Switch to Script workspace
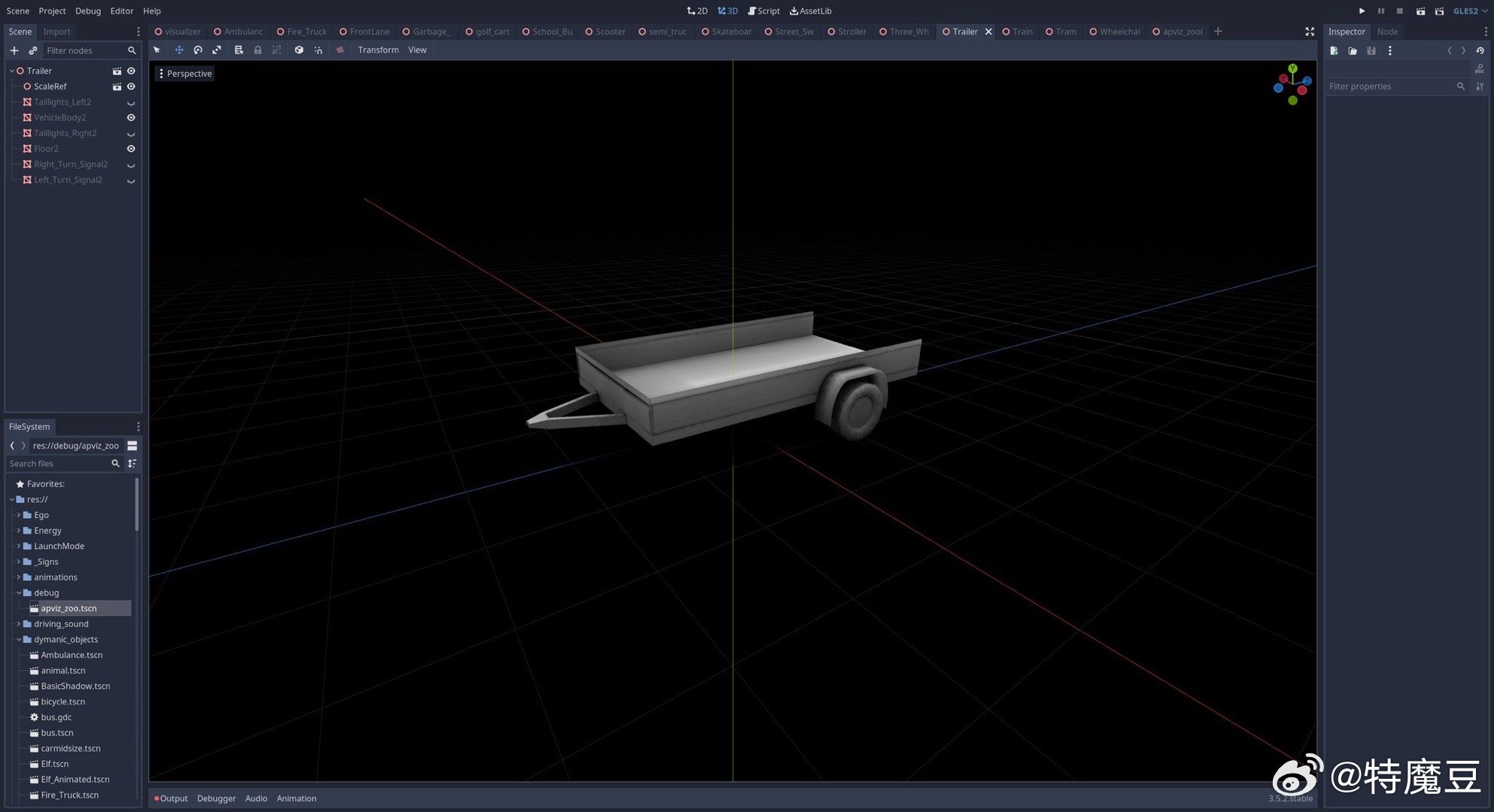Image resolution: width=1494 pixels, height=812 pixels. (x=764, y=11)
